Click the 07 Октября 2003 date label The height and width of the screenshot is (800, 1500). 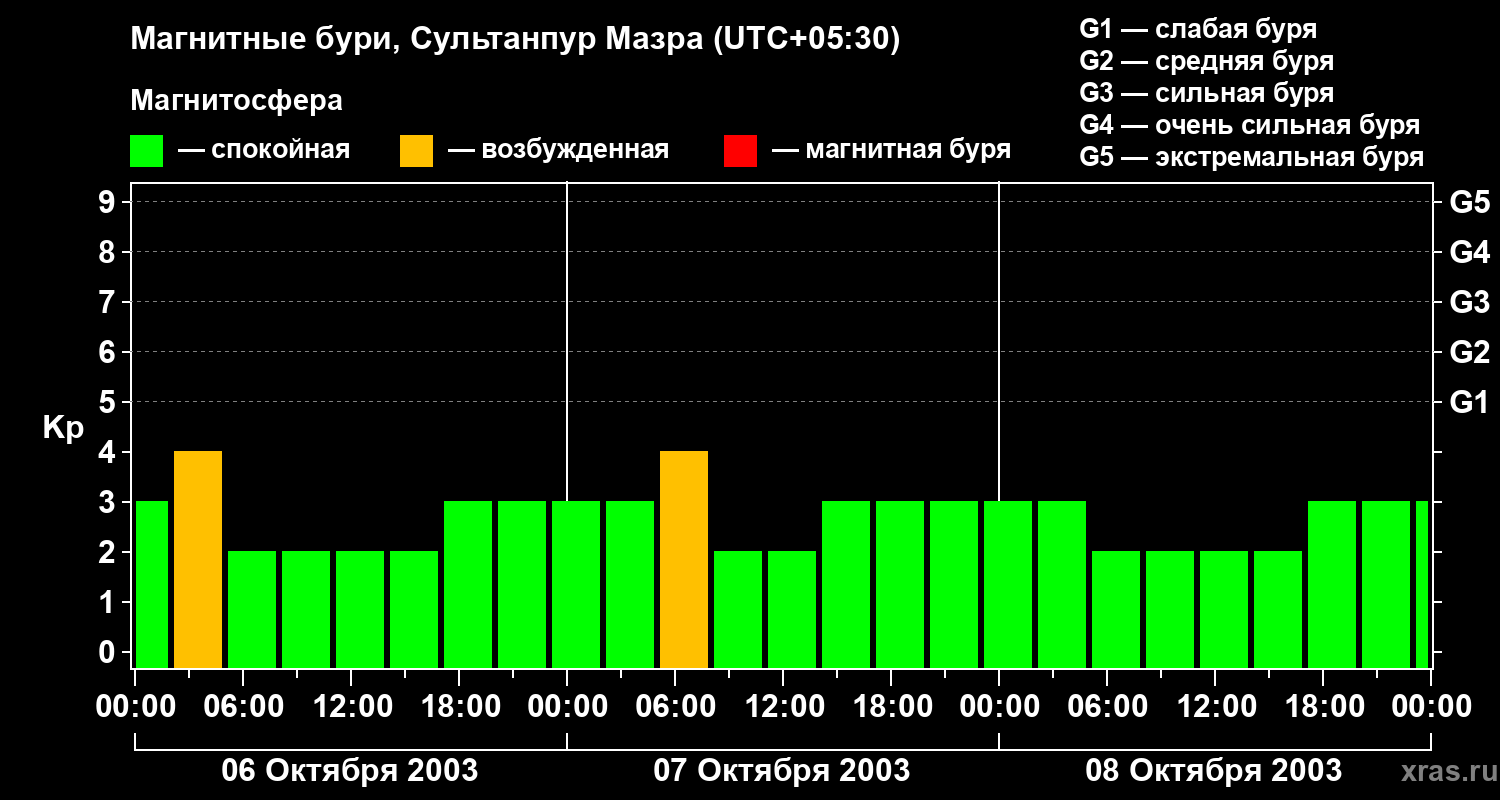pos(782,771)
